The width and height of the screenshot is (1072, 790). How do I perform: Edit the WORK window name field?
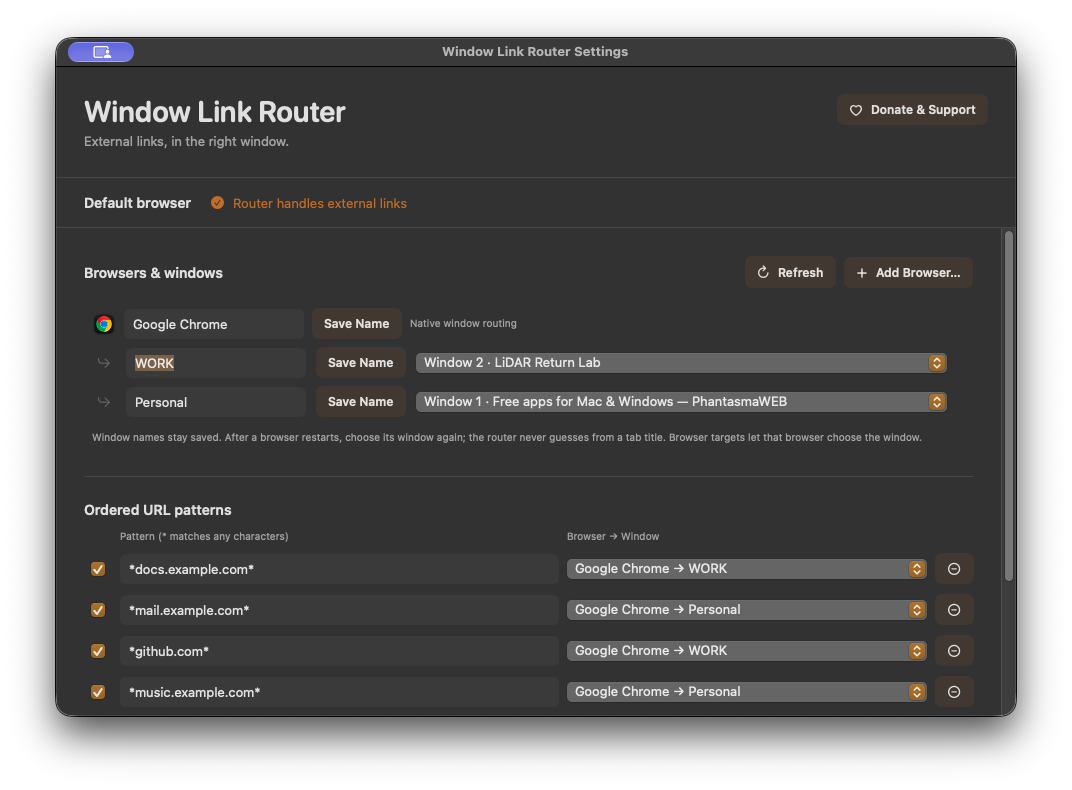pos(215,363)
